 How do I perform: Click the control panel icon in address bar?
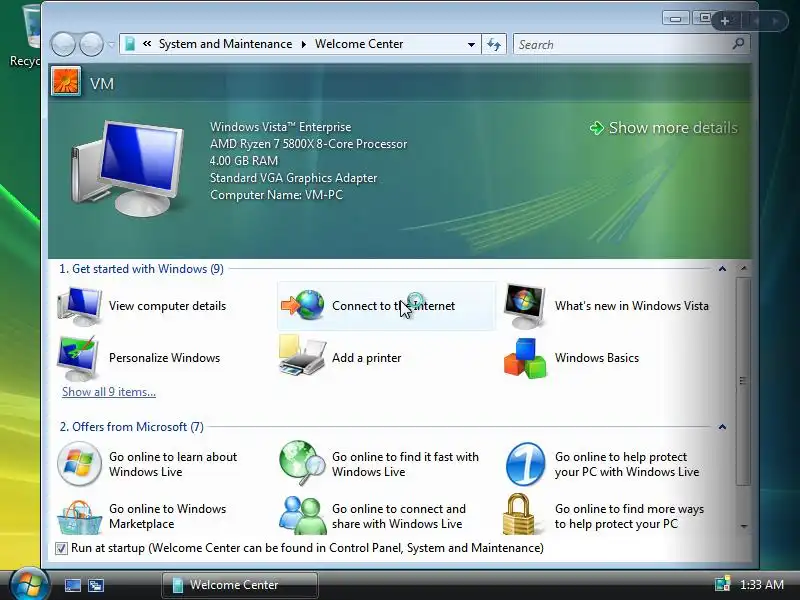pos(130,44)
